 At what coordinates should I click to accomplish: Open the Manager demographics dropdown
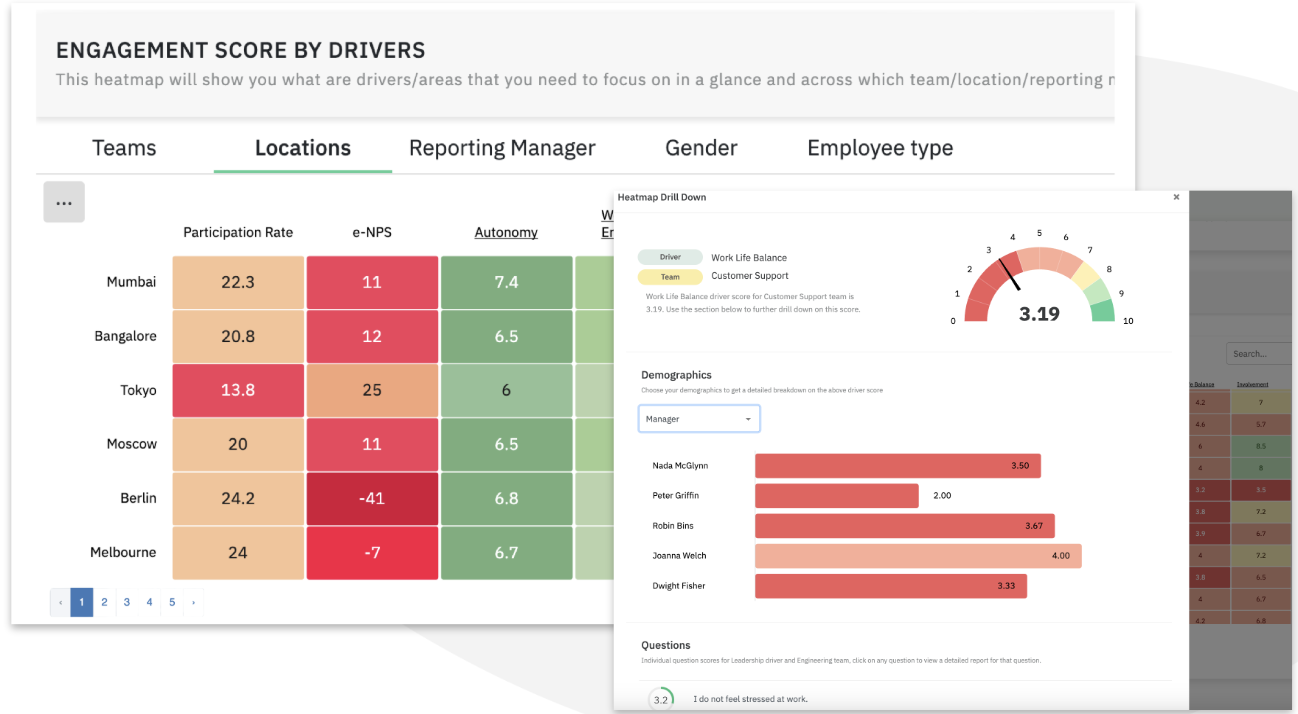pos(699,419)
